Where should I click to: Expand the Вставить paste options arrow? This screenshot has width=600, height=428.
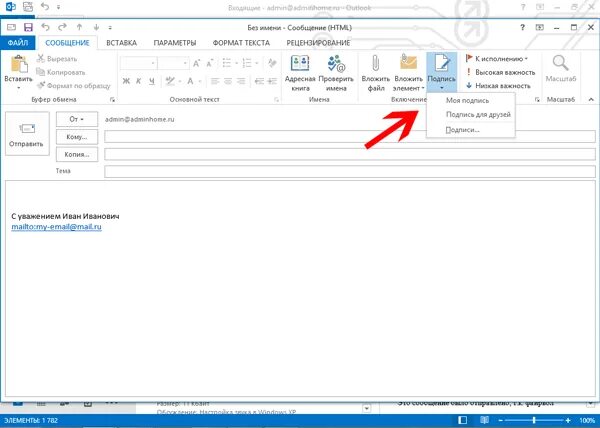[x=18, y=89]
